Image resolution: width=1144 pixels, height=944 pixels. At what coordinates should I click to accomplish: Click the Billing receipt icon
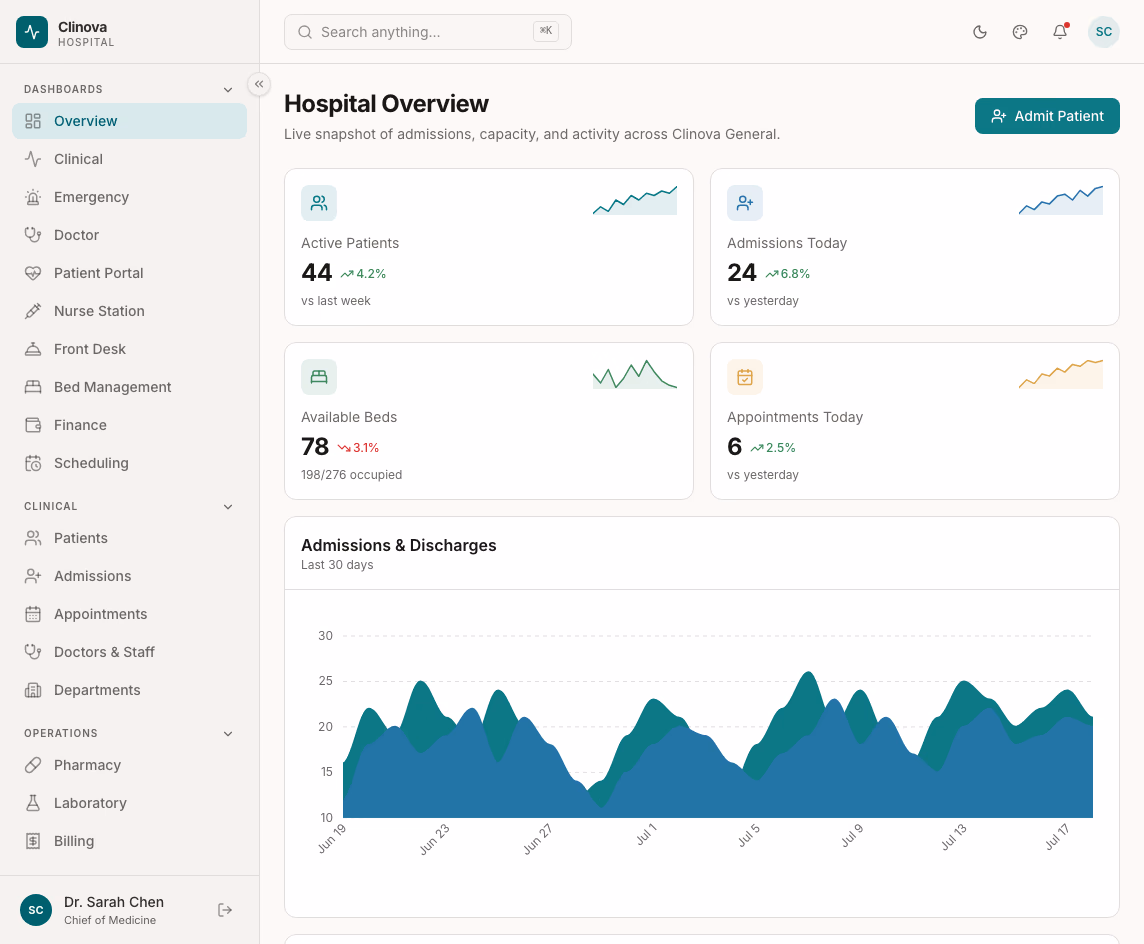[33, 841]
